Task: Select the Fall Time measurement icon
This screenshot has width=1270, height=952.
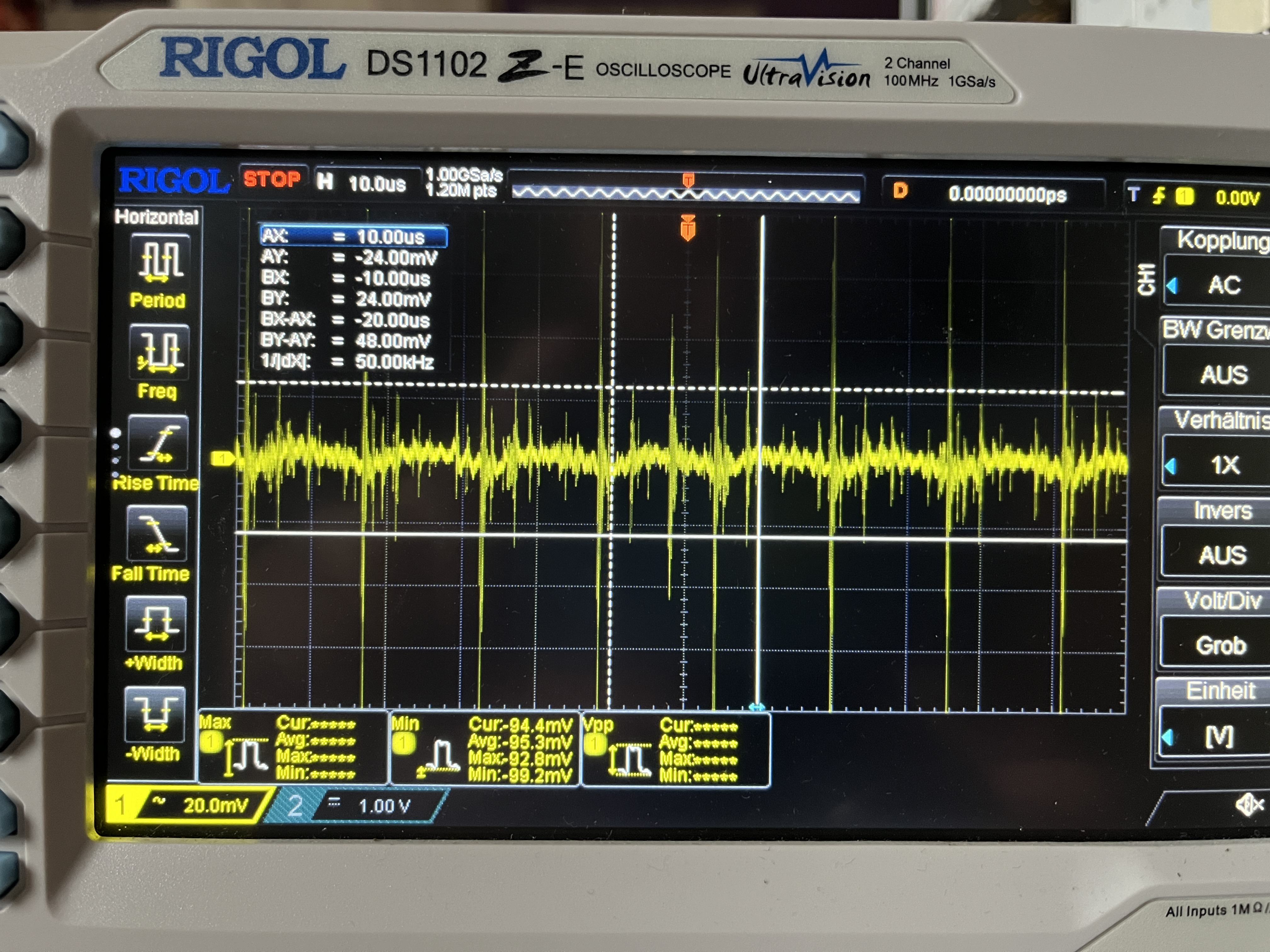Action: pyautogui.click(x=157, y=533)
